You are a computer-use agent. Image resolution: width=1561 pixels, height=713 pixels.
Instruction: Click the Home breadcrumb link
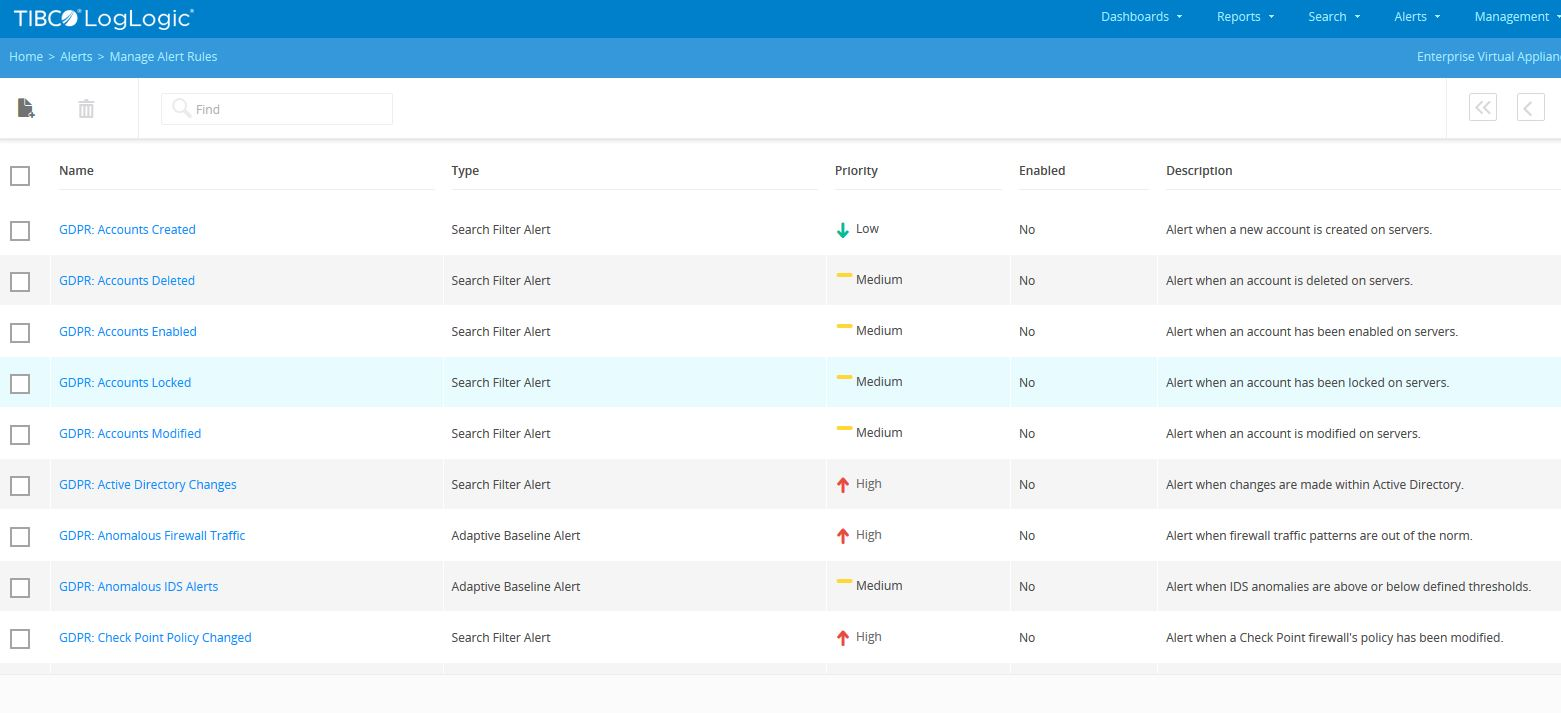pos(26,57)
